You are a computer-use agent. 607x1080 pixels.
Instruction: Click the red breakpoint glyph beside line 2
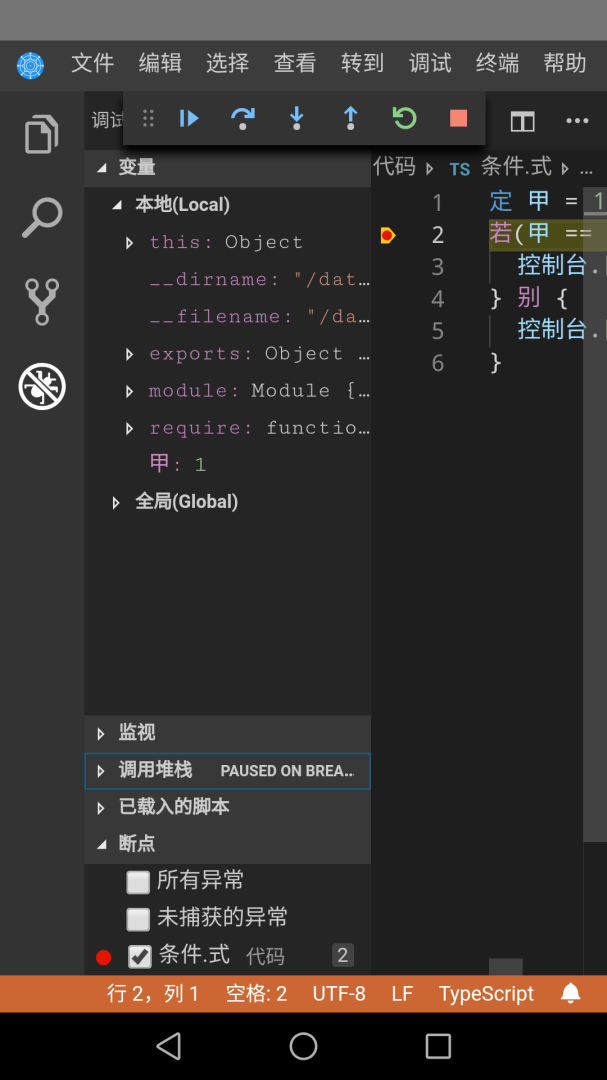point(389,233)
